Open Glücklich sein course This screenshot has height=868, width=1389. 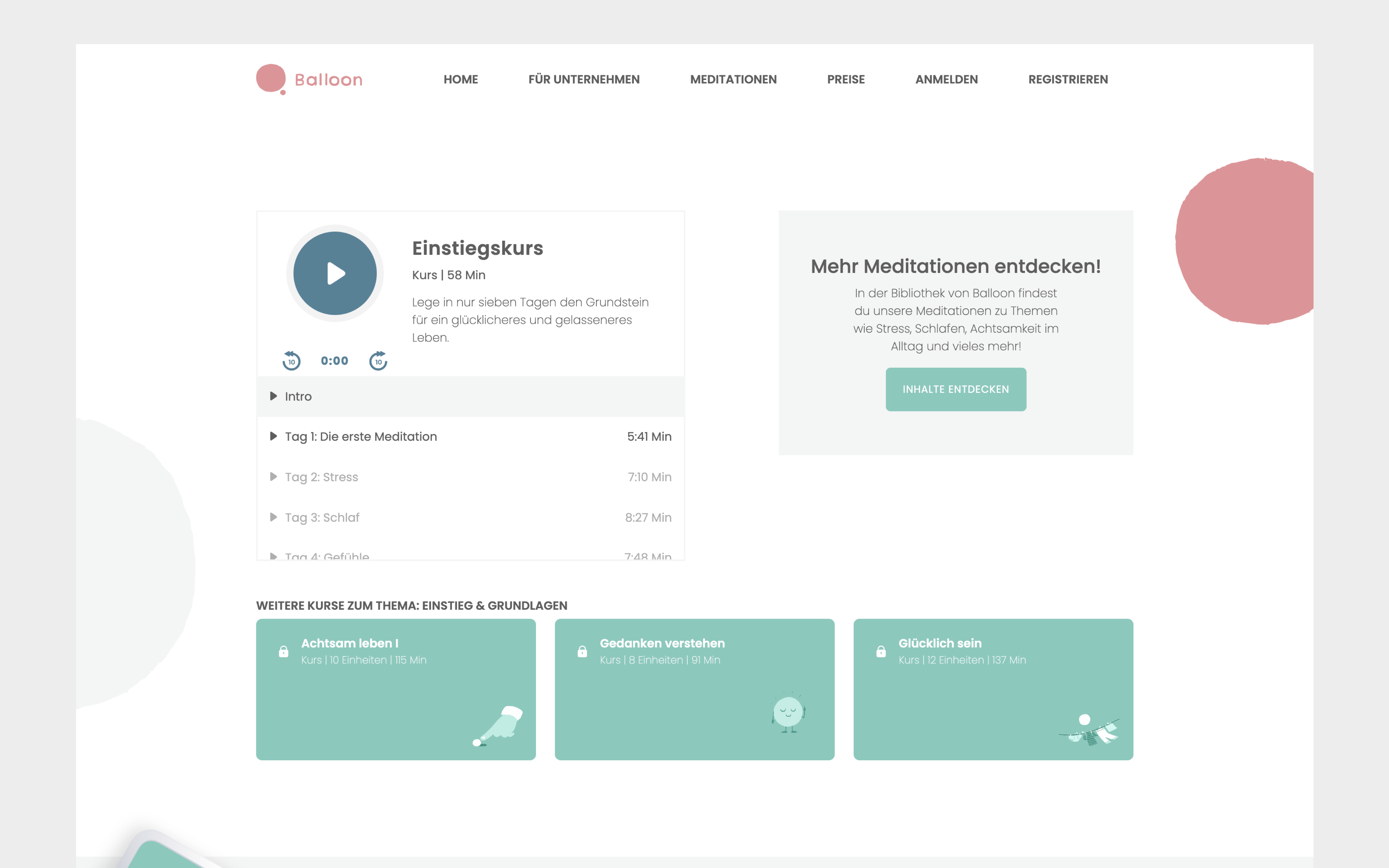[993, 689]
